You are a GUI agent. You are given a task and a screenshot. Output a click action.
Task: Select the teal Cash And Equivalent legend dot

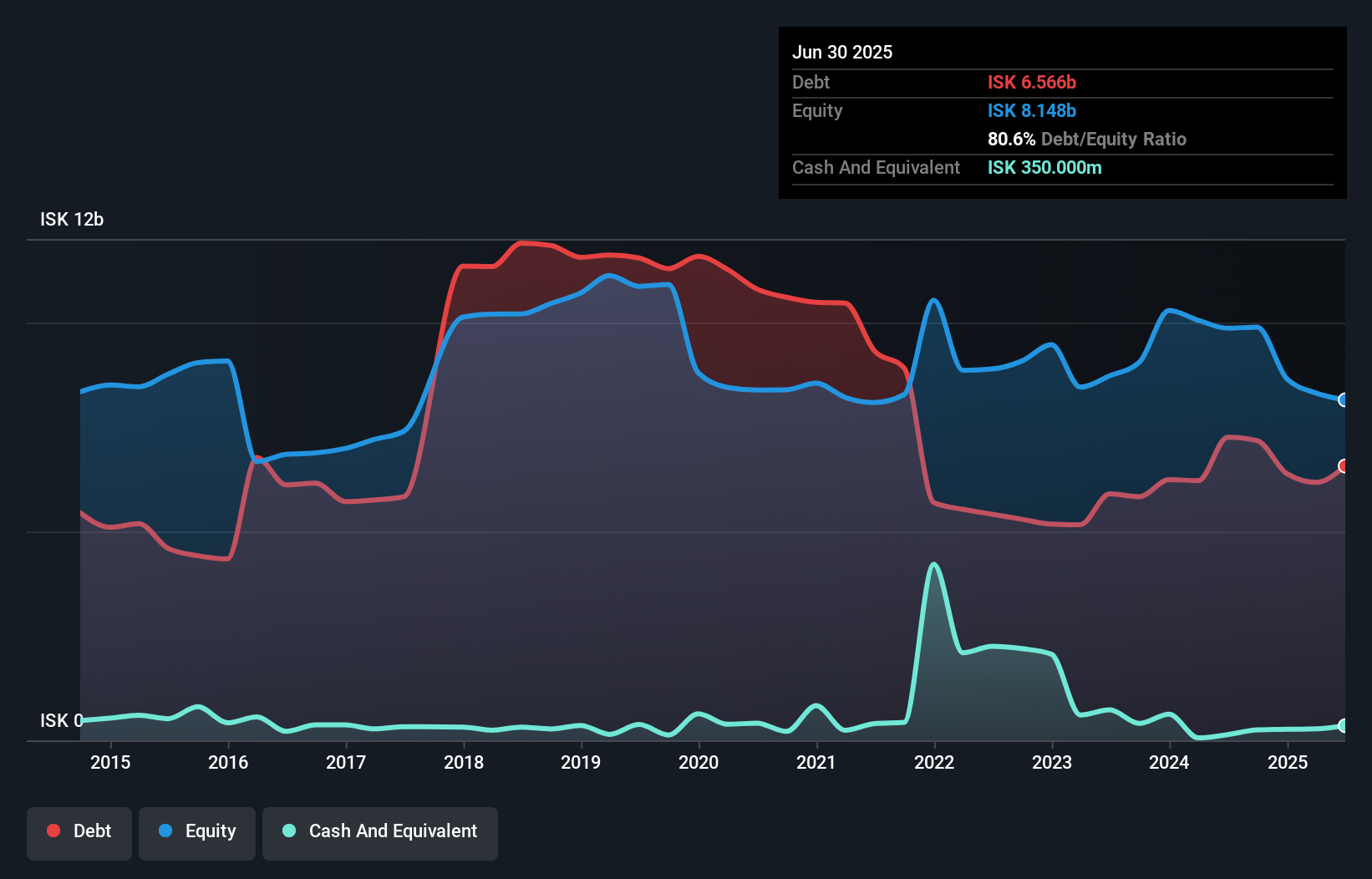point(287,831)
